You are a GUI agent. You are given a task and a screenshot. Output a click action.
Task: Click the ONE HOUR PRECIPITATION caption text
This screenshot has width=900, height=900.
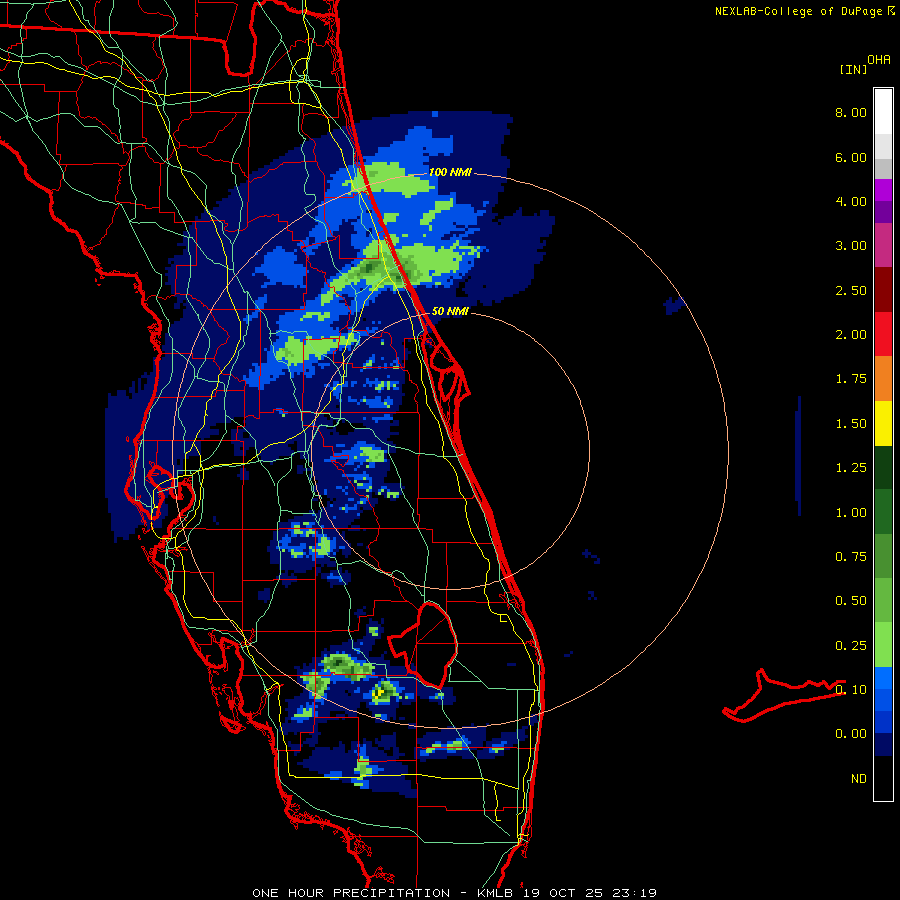(x=351, y=893)
